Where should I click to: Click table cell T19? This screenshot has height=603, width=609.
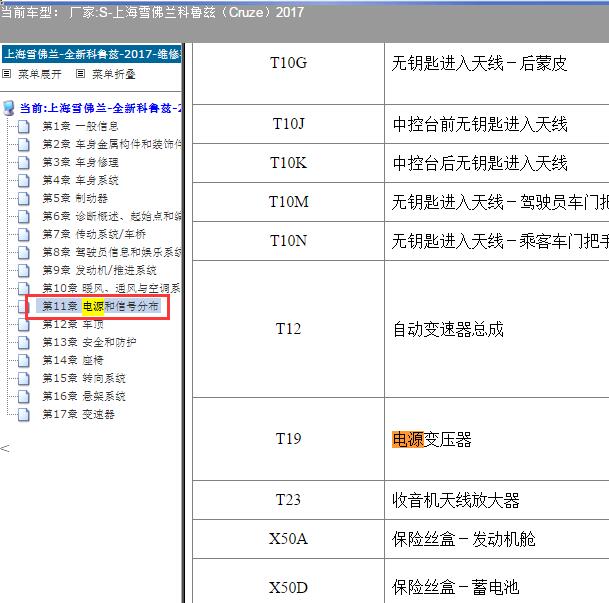pos(288,439)
